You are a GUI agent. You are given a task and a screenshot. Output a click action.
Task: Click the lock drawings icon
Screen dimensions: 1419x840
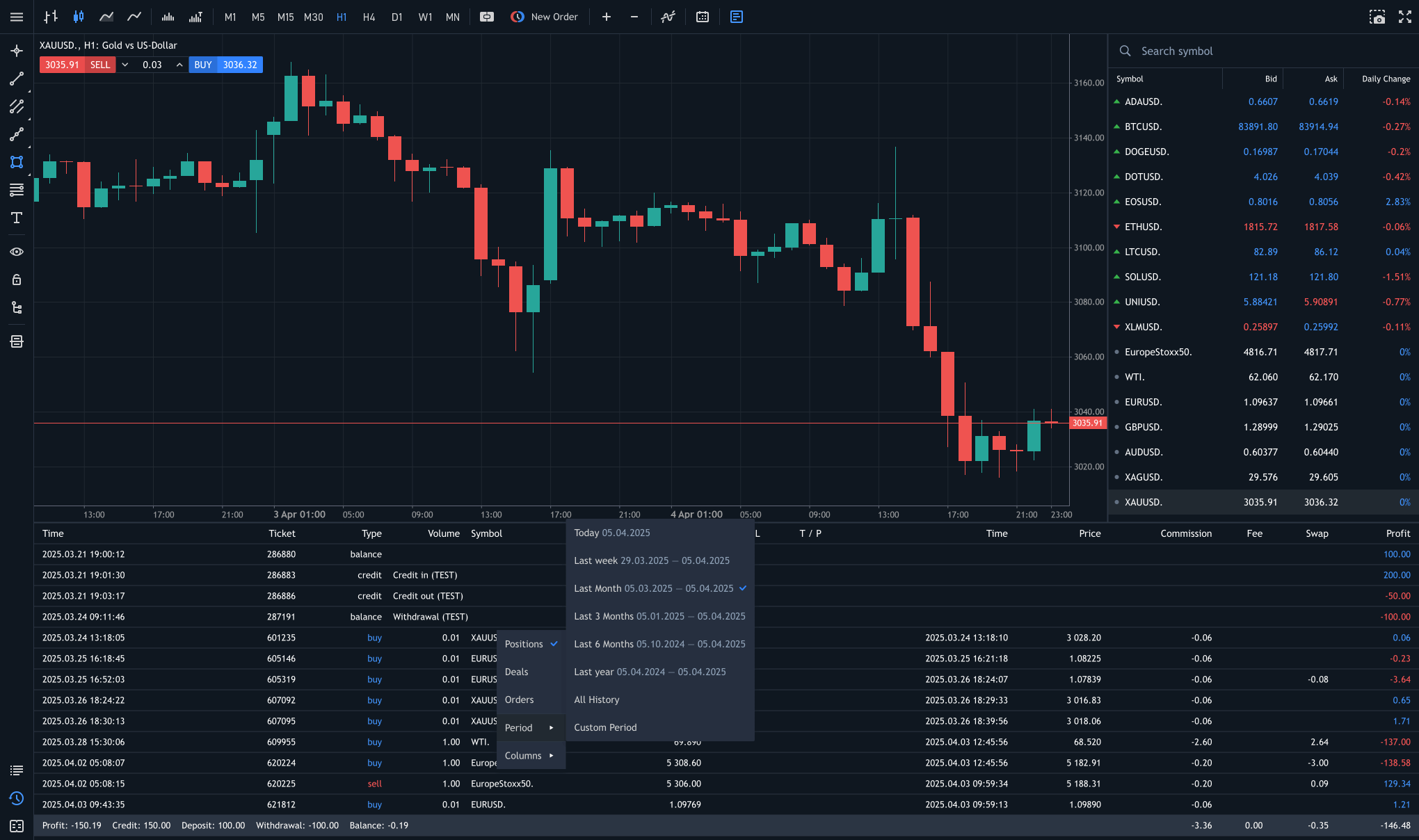point(17,280)
